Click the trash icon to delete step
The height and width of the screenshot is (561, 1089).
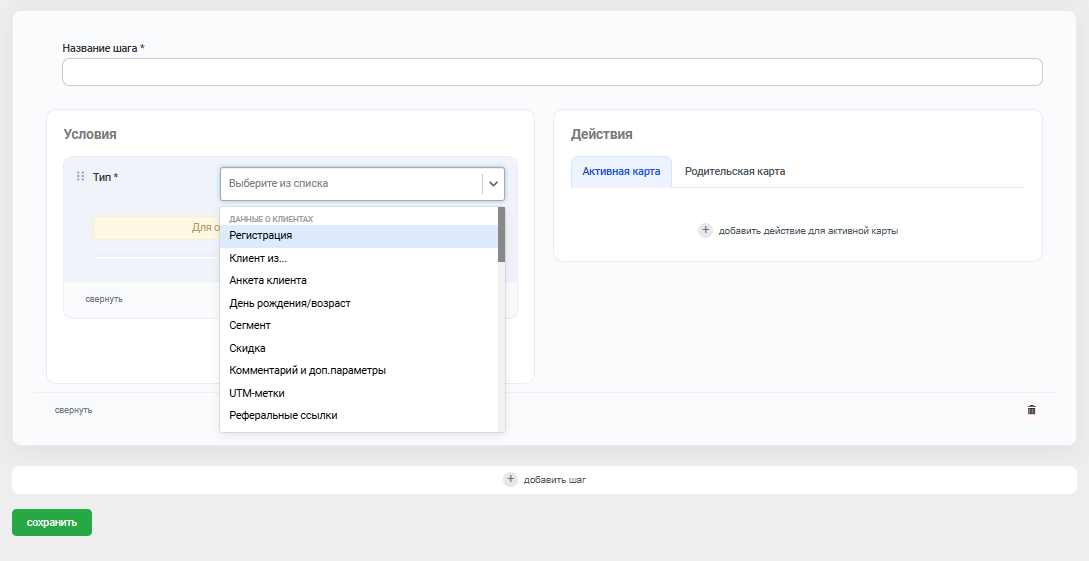tap(1031, 410)
